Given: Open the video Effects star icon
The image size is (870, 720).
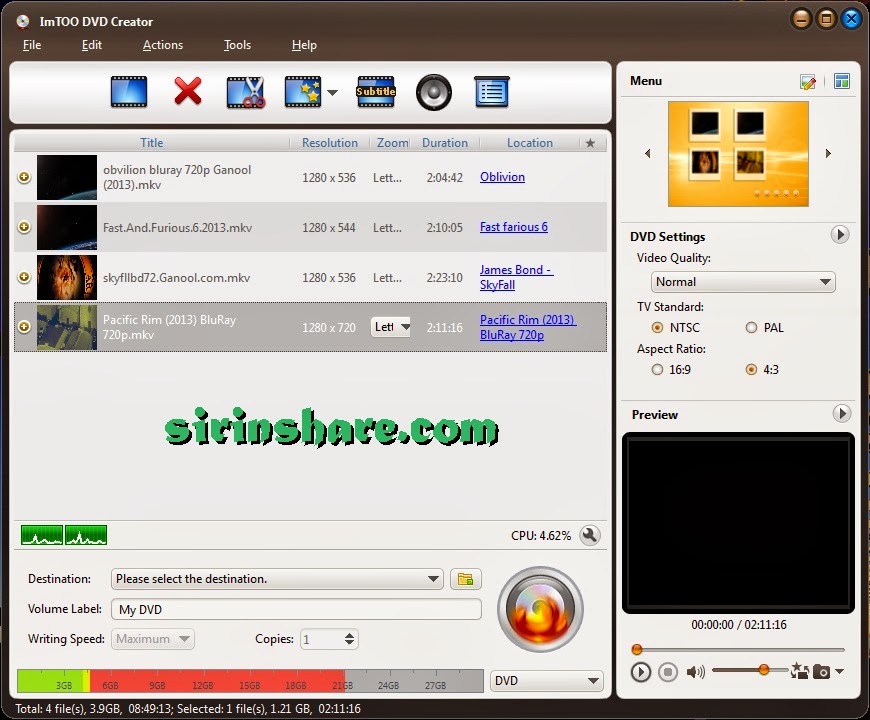Looking at the screenshot, I should pos(303,92).
